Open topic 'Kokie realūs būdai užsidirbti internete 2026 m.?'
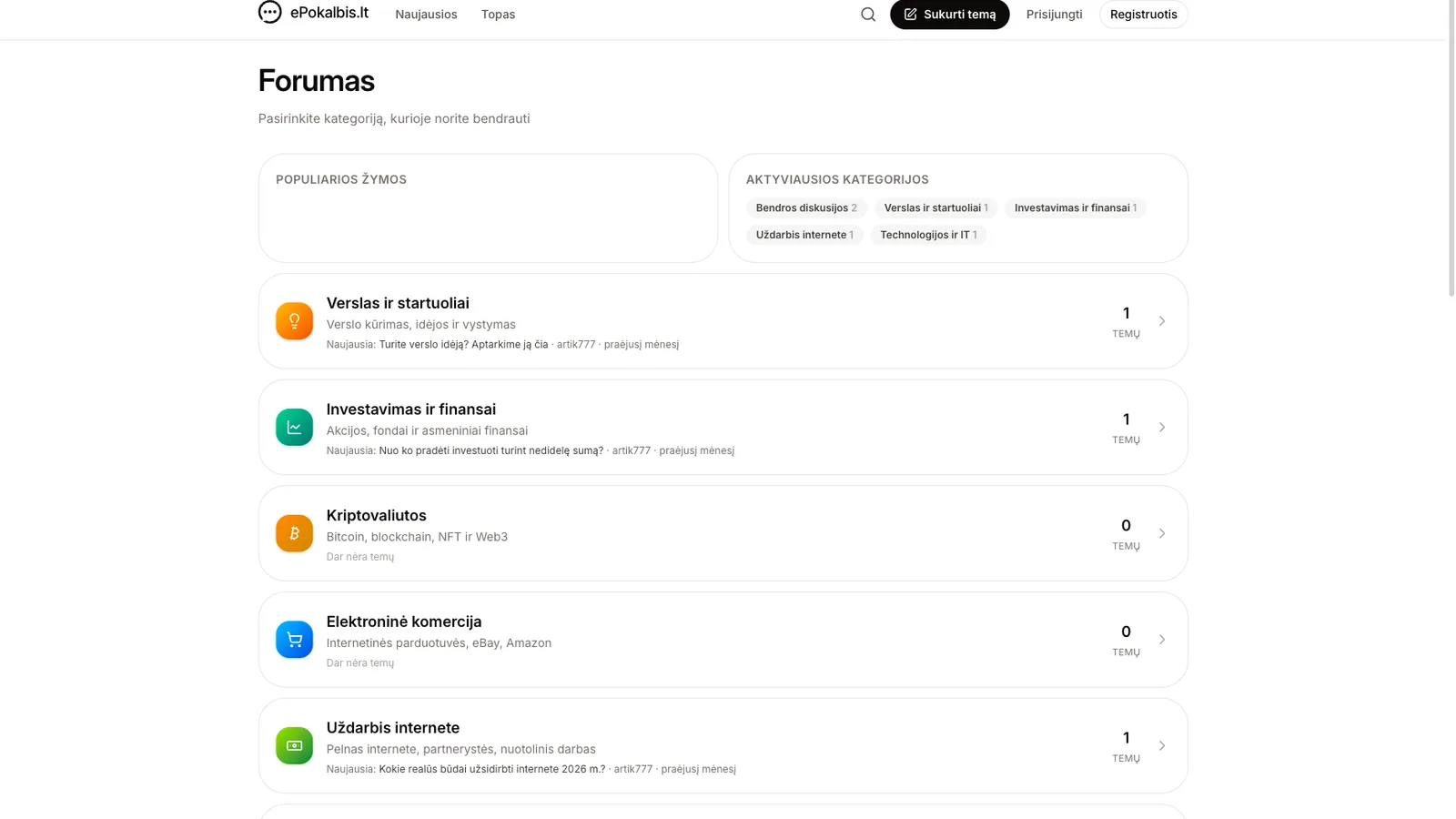The height and width of the screenshot is (819, 1456). tap(491, 769)
